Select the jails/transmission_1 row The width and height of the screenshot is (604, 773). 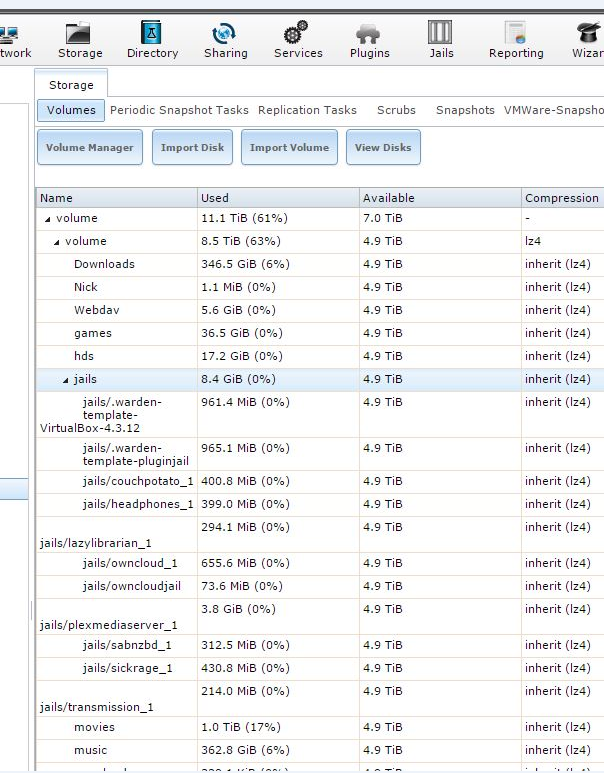[320, 699]
